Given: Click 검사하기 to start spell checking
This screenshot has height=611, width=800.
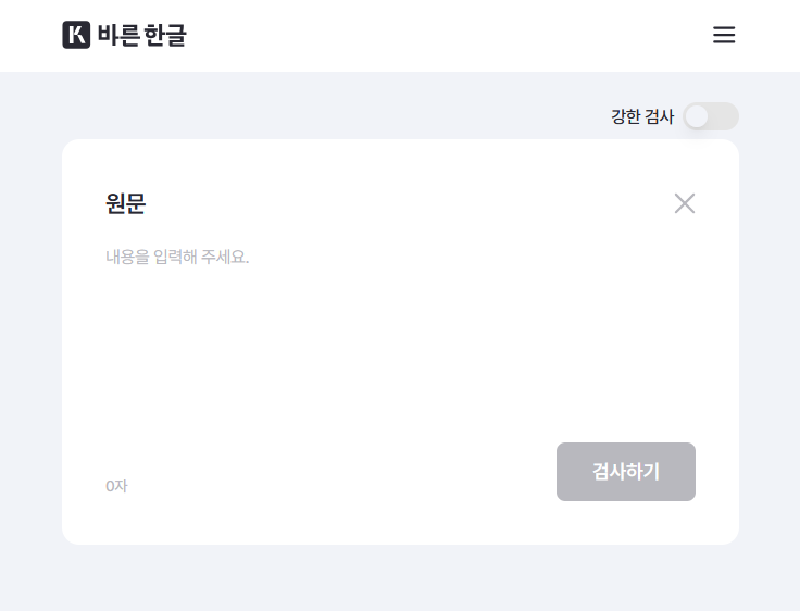Looking at the screenshot, I should [x=626, y=471].
